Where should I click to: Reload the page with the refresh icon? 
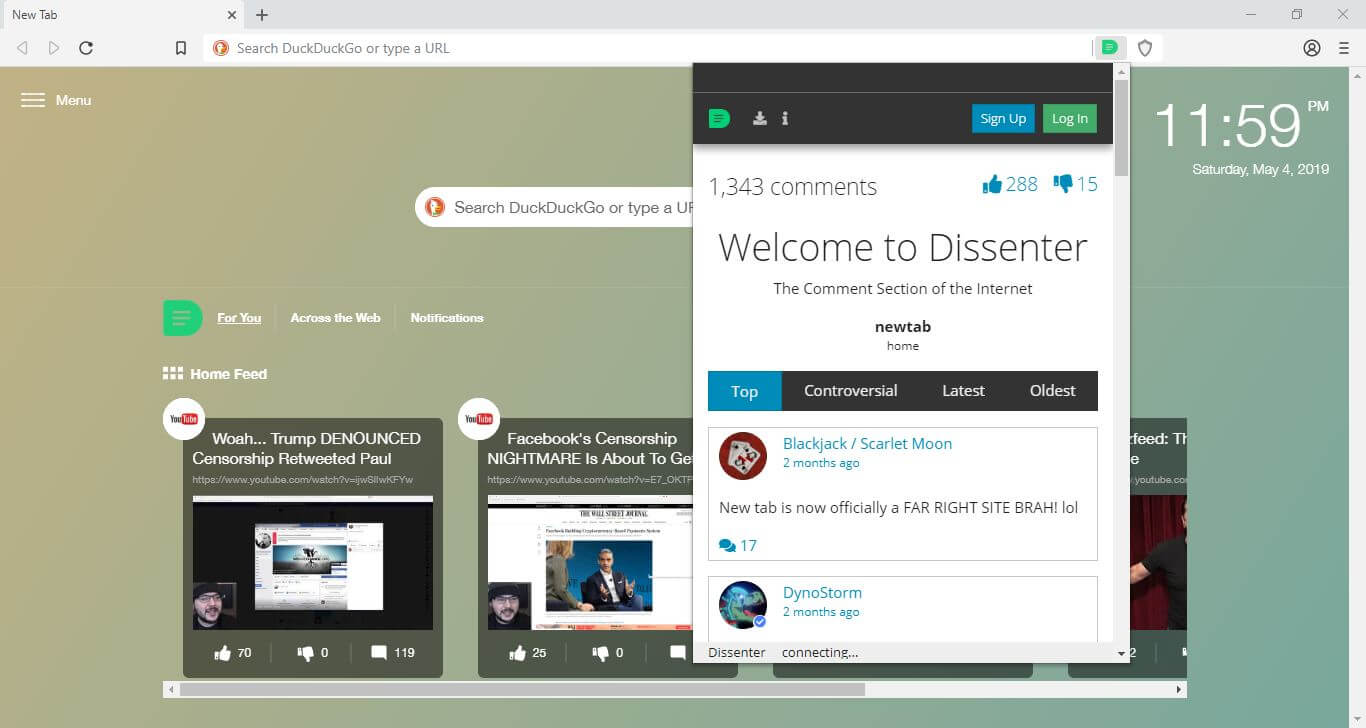(86, 47)
